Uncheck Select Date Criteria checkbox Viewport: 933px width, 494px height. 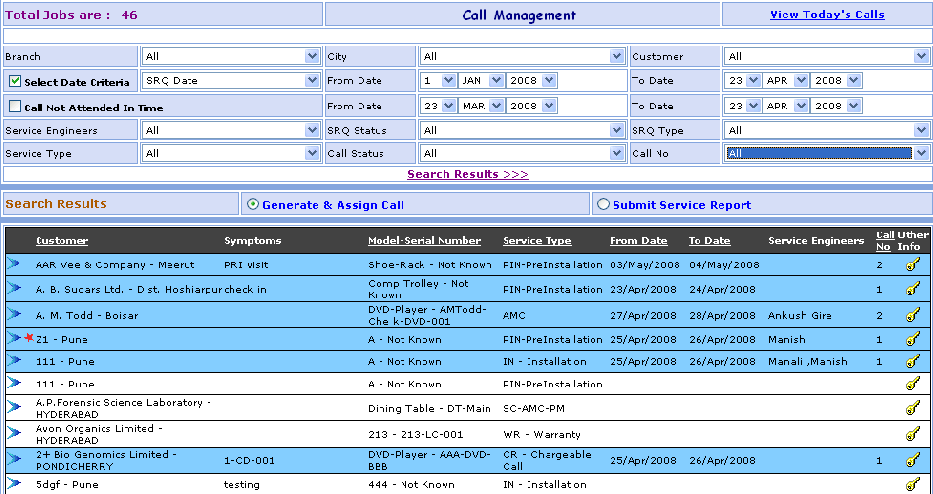pos(15,81)
